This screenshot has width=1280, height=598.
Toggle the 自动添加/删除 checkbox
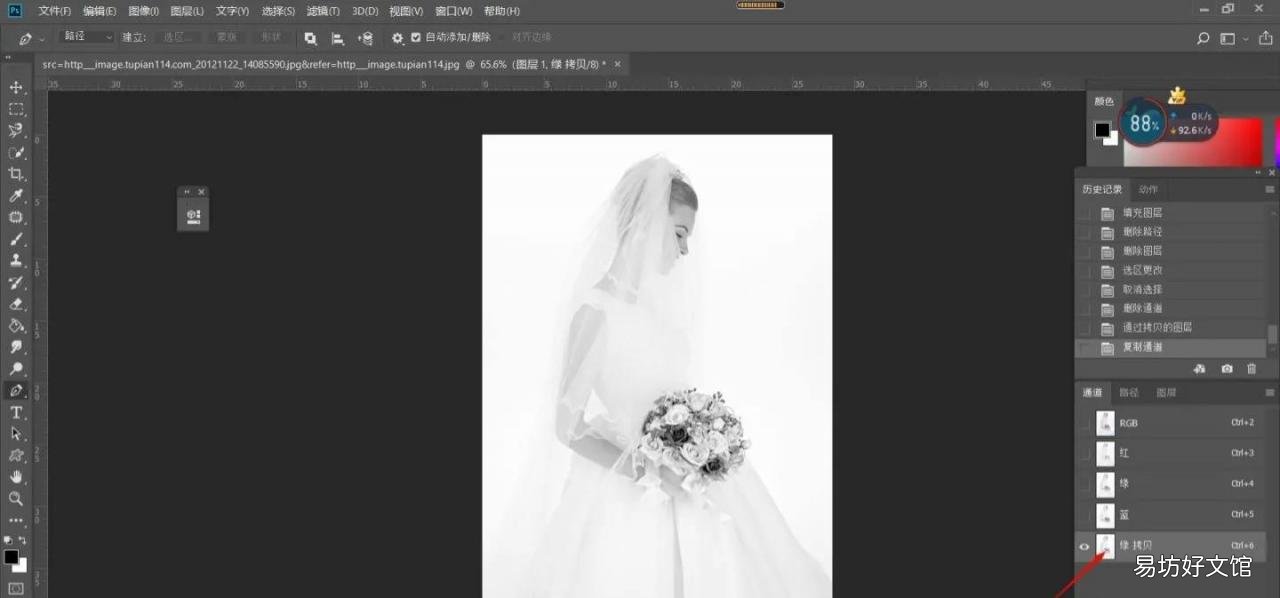point(416,38)
